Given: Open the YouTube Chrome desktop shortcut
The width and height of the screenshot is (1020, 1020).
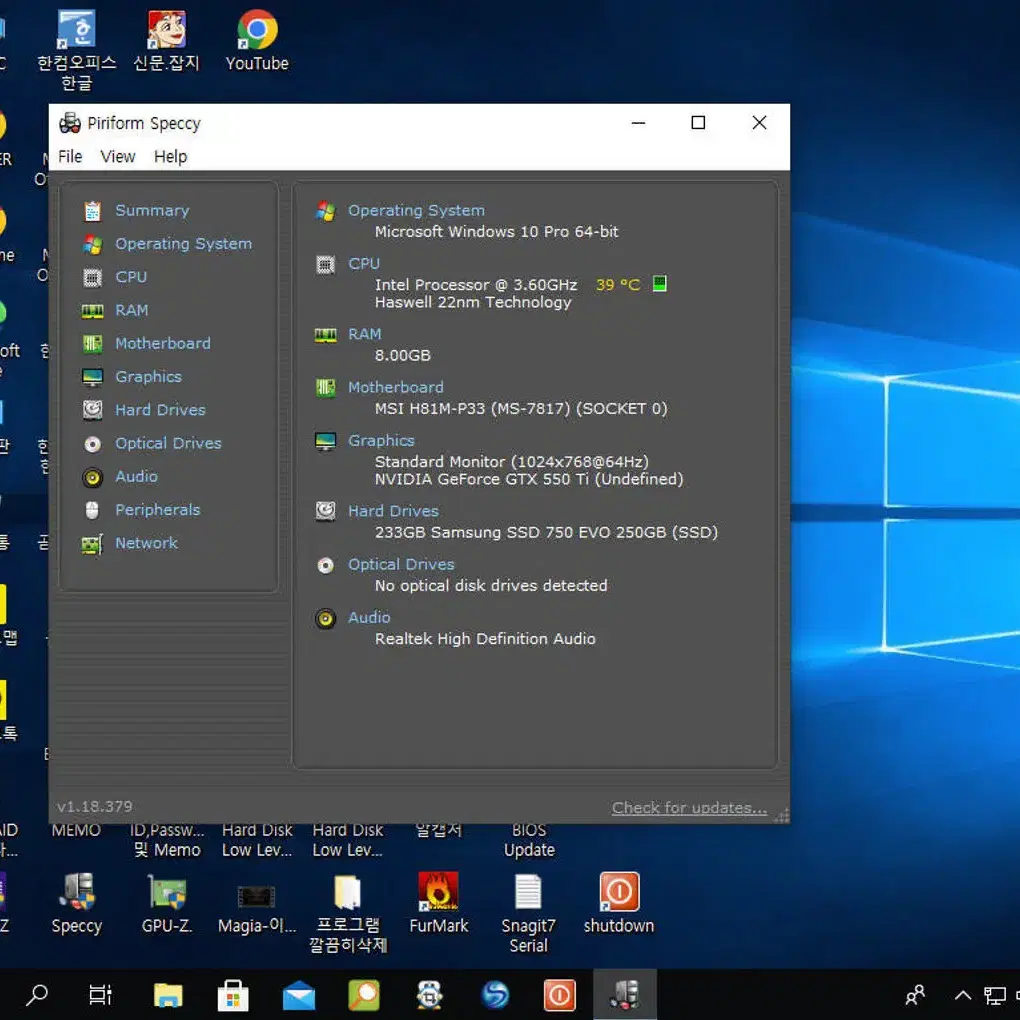Looking at the screenshot, I should [257, 40].
